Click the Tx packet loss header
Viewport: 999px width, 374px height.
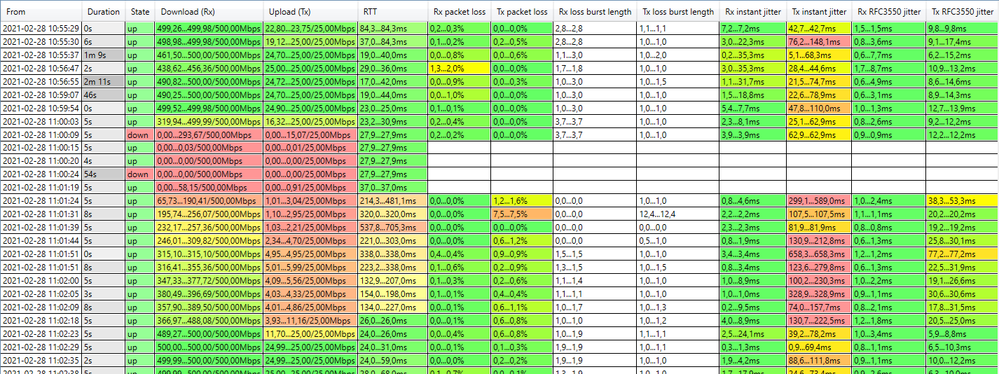point(522,11)
